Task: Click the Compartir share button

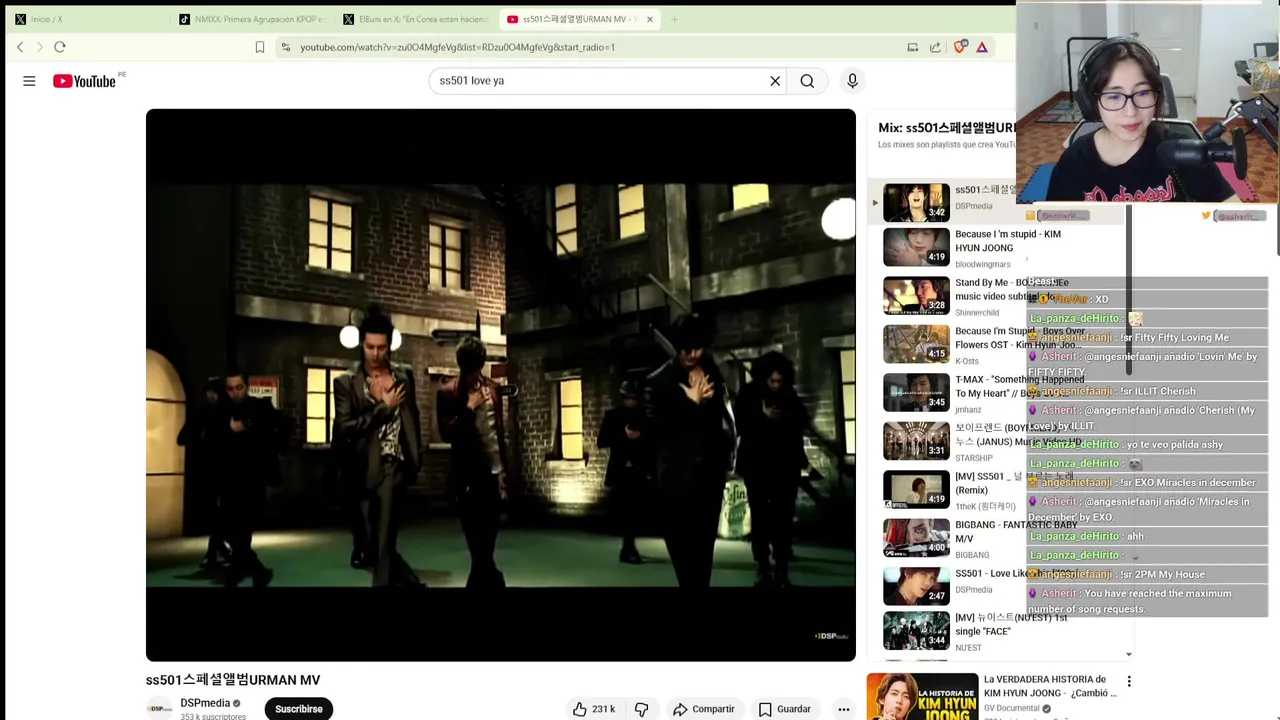Action: [704, 709]
